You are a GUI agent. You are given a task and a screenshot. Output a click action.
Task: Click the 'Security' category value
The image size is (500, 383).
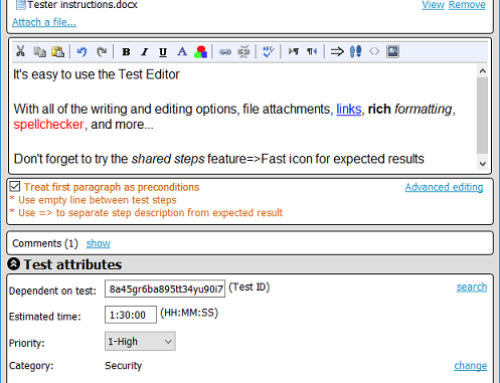coord(123,366)
